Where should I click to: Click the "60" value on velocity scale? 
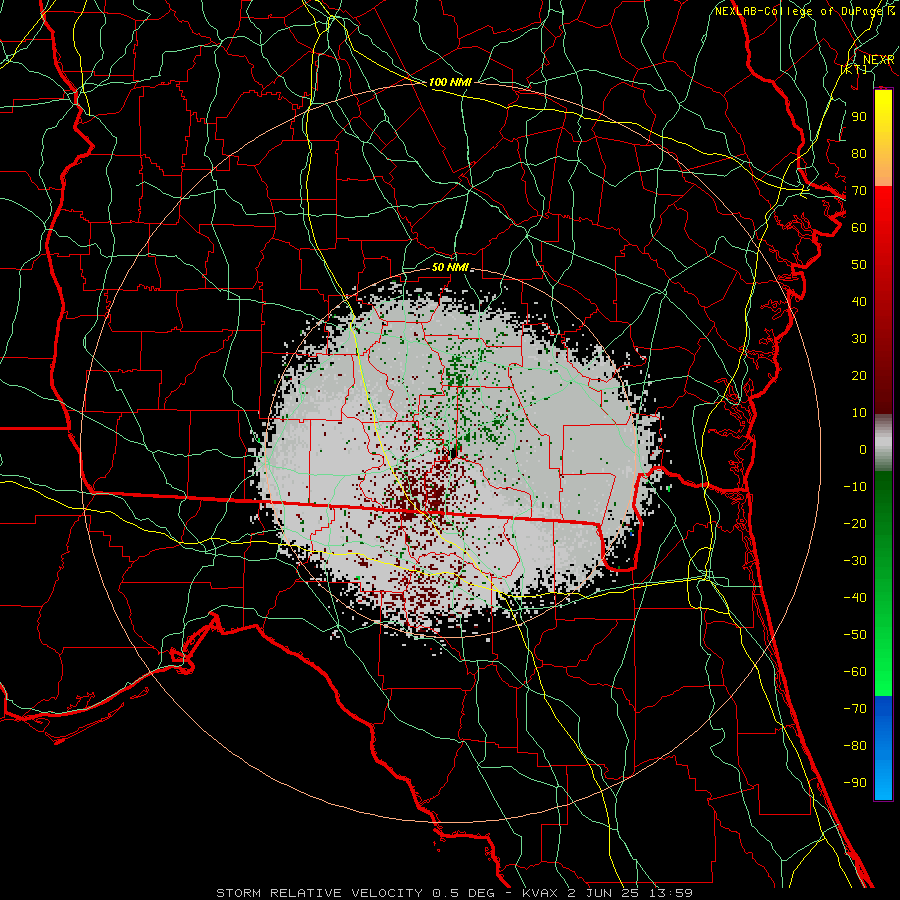coord(859,227)
